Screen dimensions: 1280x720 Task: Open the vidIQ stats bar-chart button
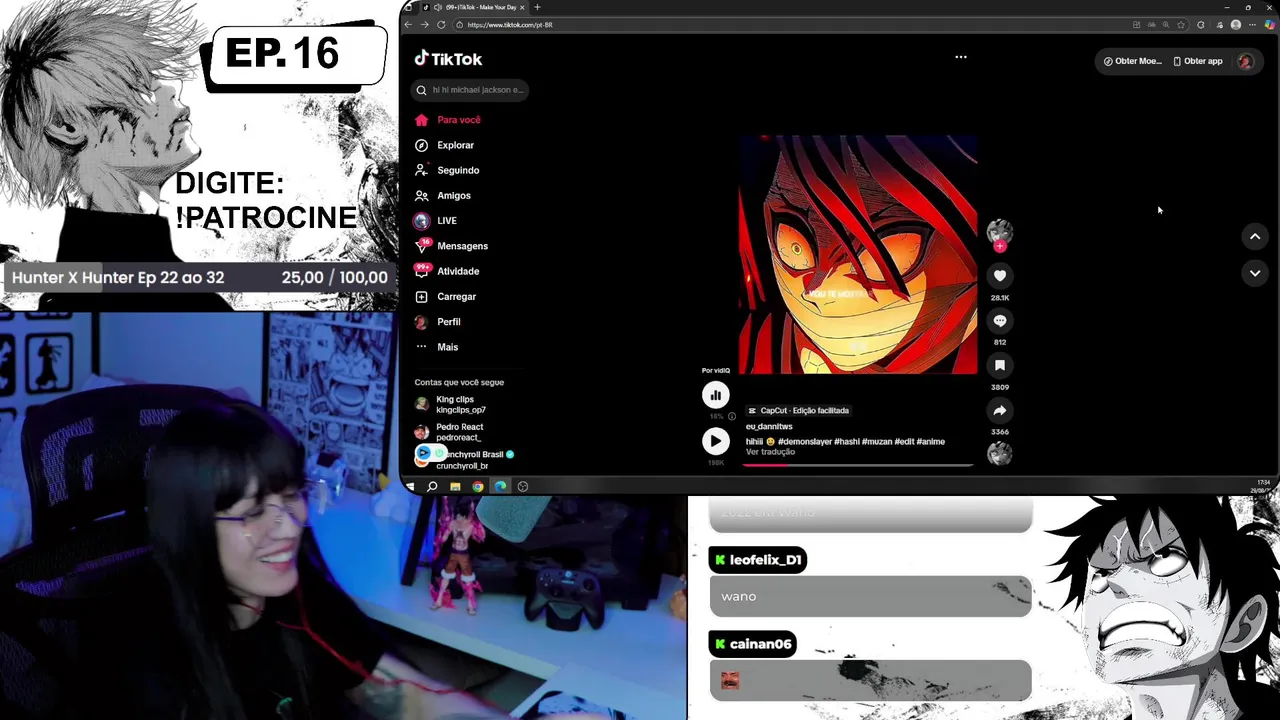coord(715,395)
